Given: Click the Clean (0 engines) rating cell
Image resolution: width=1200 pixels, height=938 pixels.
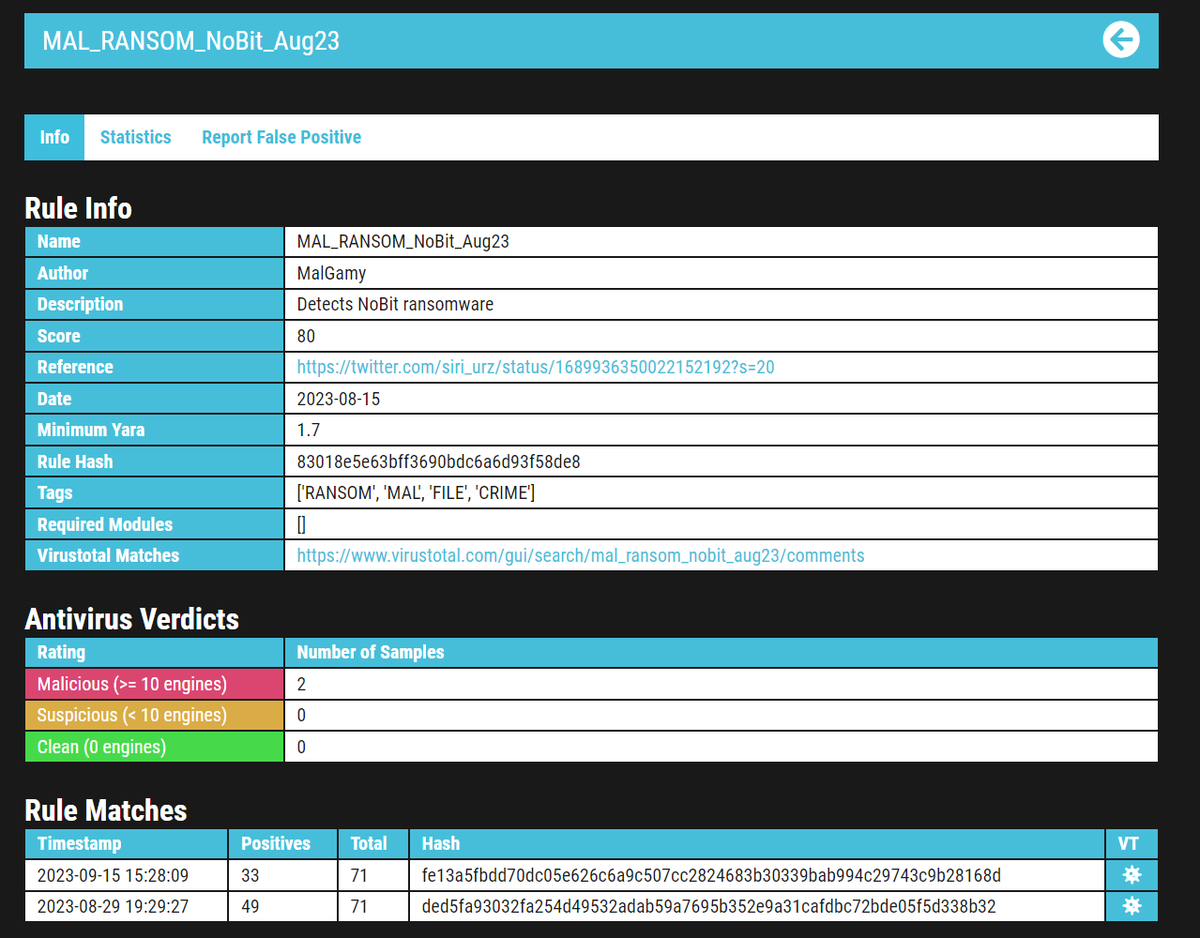Looking at the screenshot, I should pyautogui.click(x=154, y=747).
